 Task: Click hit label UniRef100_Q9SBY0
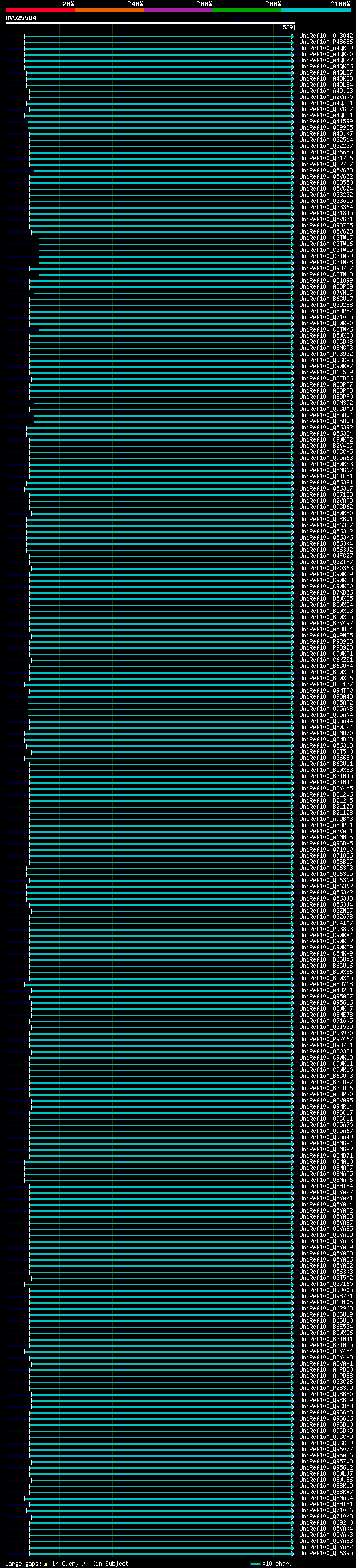coord(326,1394)
